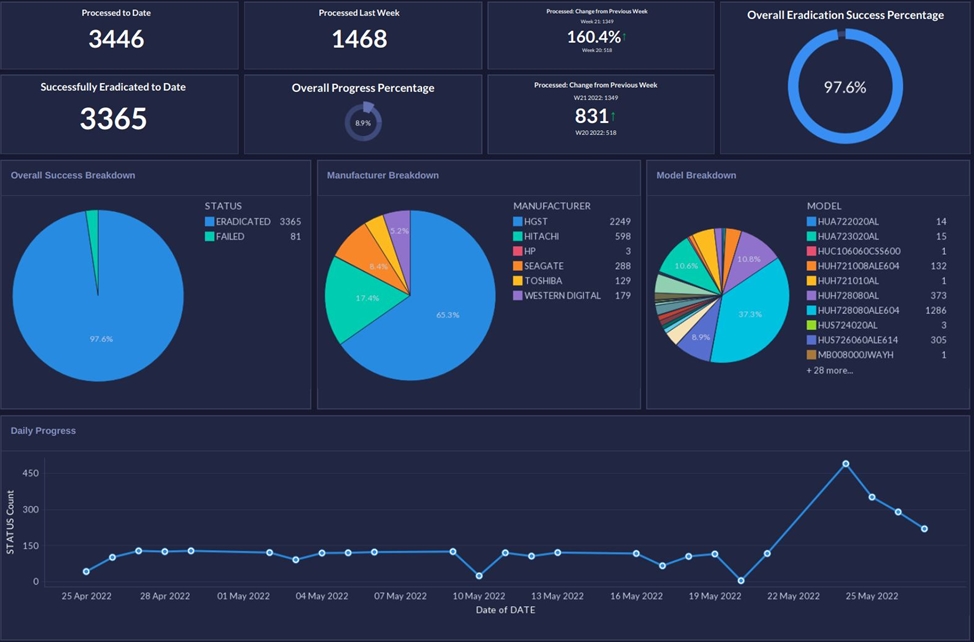This screenshot has width=974, height=642.
Task: Open the Successfully Eradicated to Date 3365 card
Action: click(118, 114)
